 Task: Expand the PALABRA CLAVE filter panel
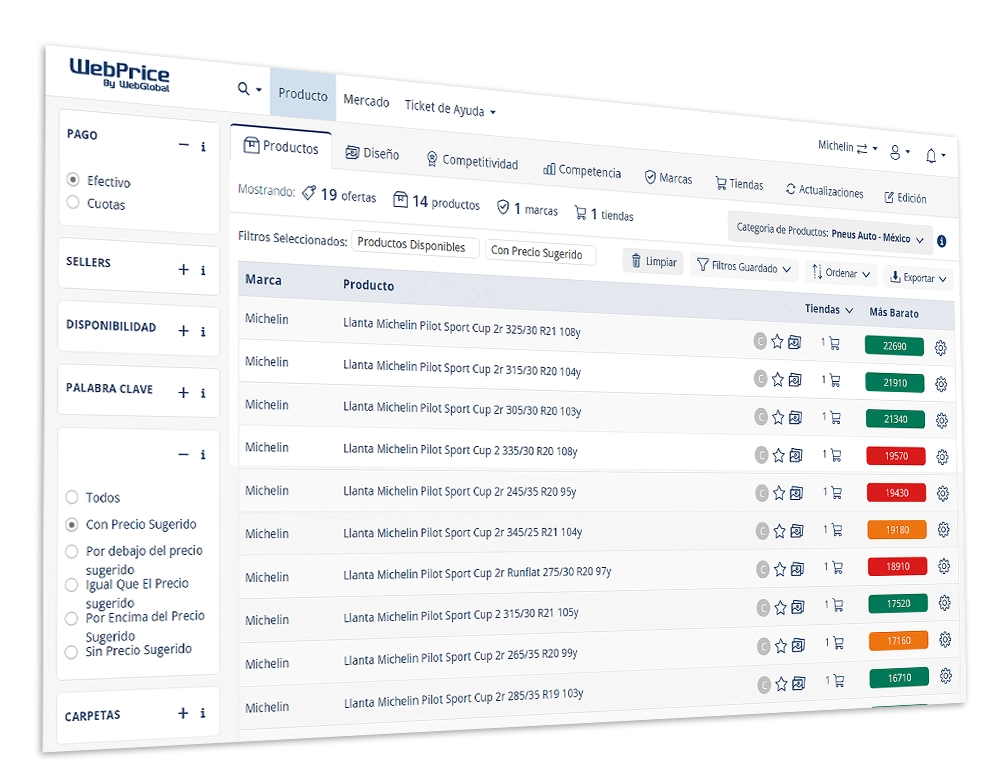point(184,392)
